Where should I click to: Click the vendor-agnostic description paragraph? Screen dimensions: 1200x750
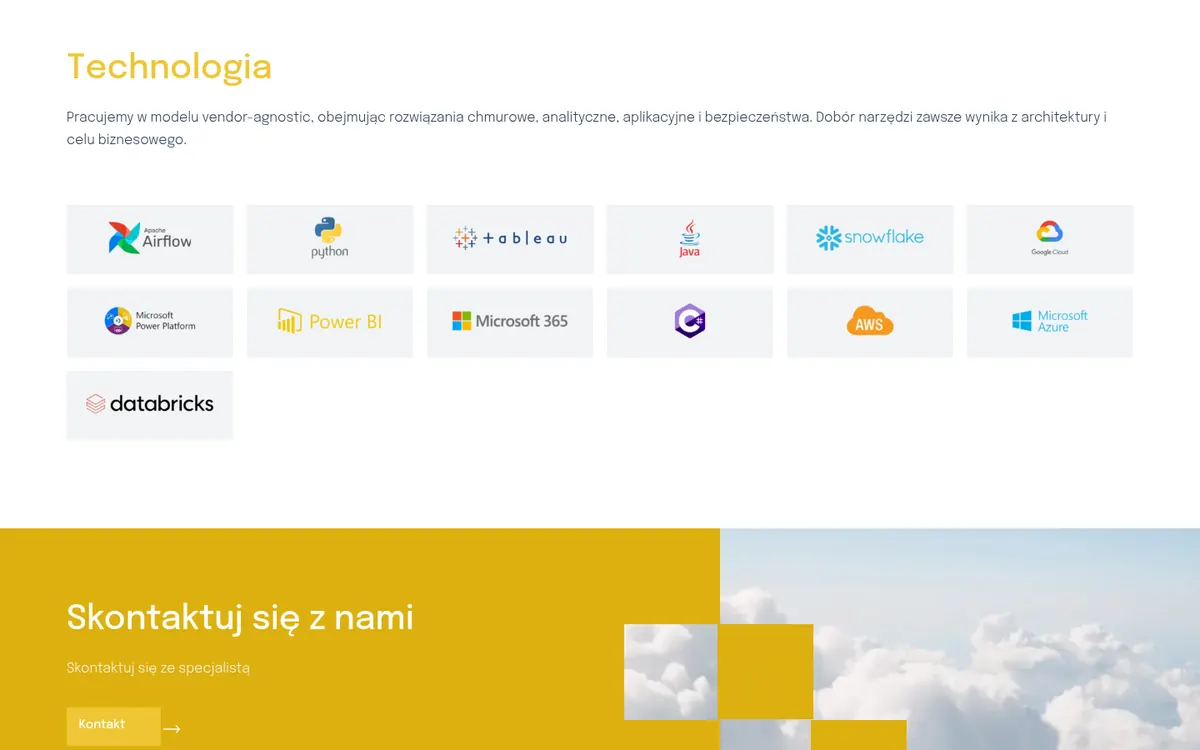[587, 129]
